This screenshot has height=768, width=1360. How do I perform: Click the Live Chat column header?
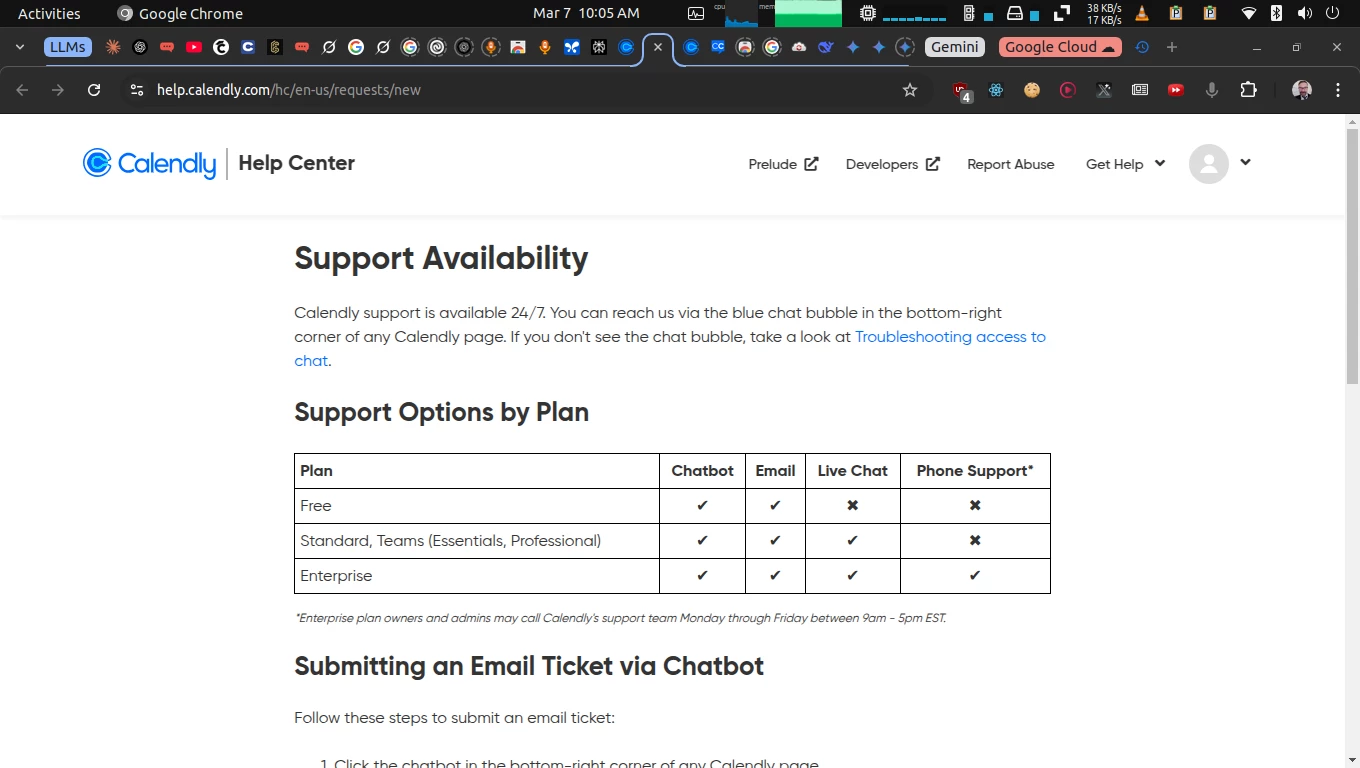tap(852, 471)
